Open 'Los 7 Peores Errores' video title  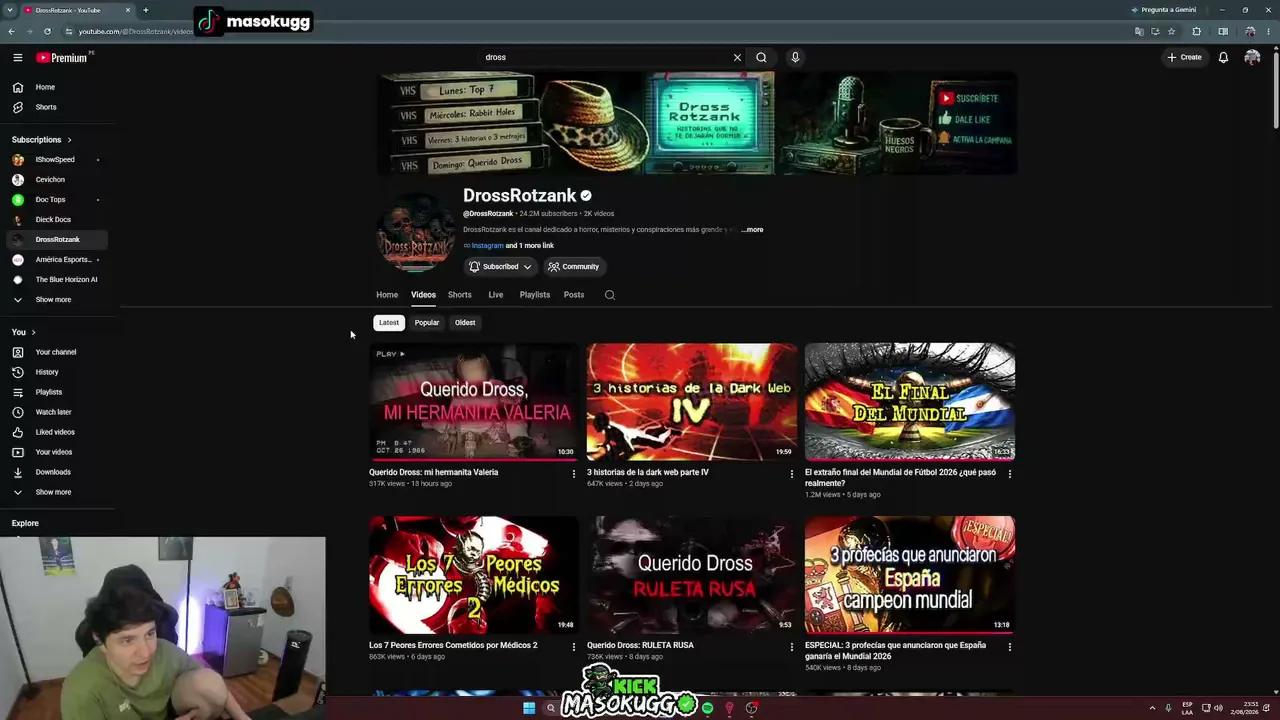click(453, 646)
